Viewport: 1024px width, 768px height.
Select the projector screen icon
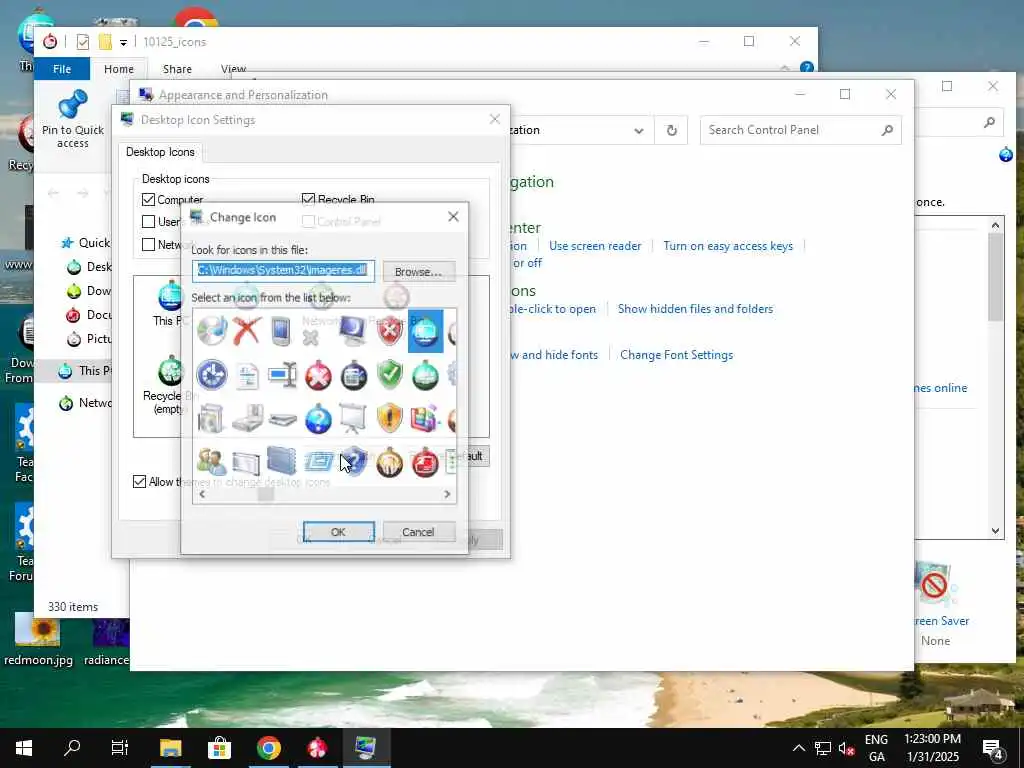(353, 419)
